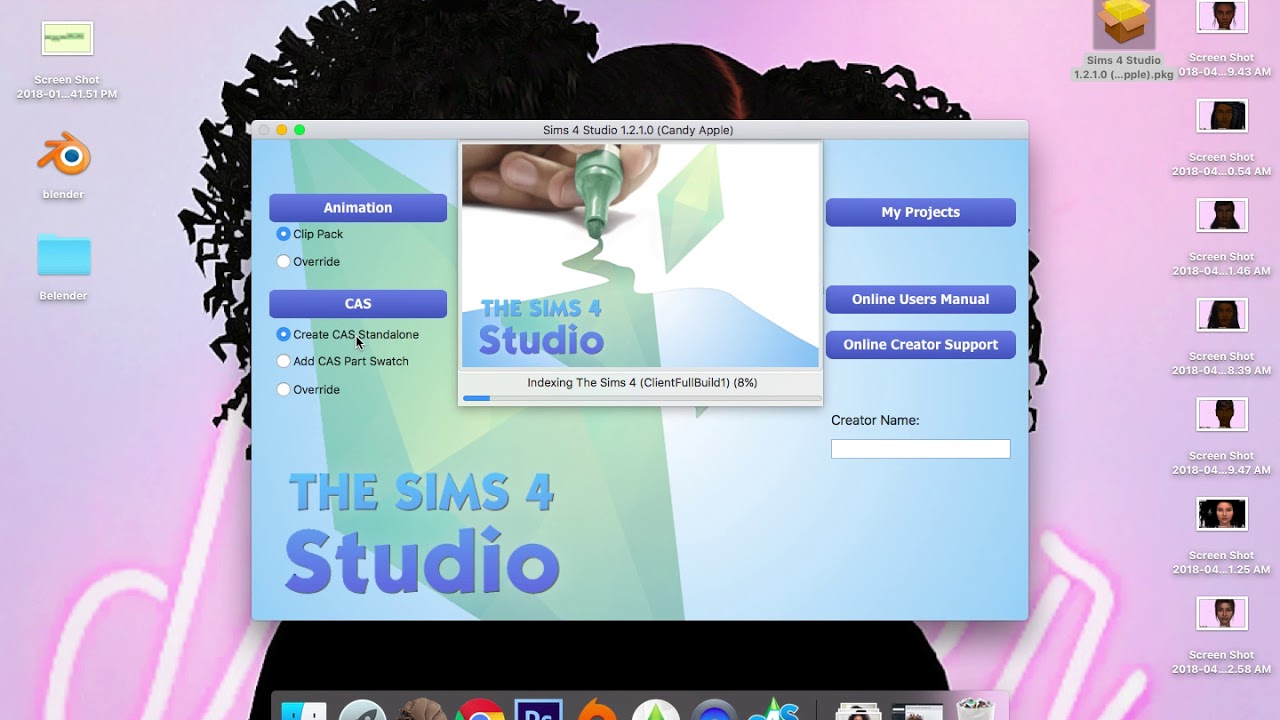This screenshot has width=1280, height=720.
Task: Open The Sims 4 plumbob icon in dock
Action: point(657,710)
